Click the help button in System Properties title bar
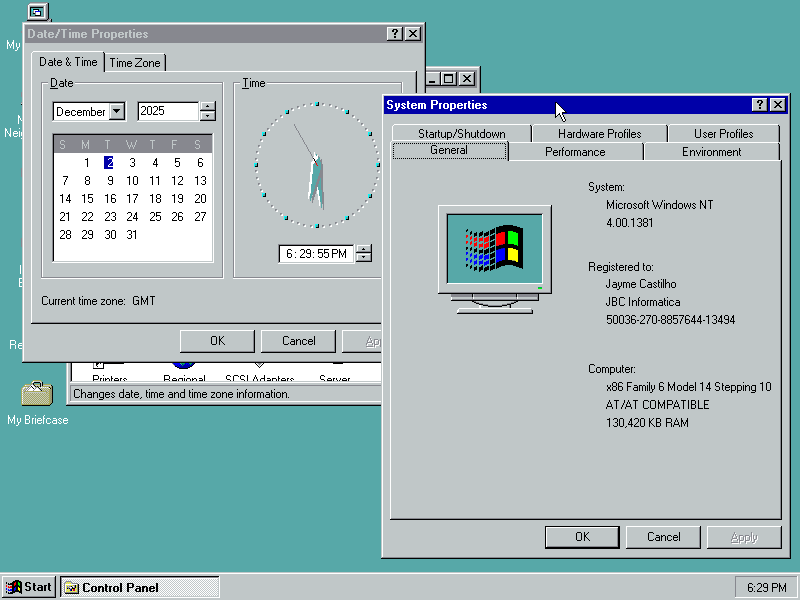The image size is (800, 600). [x=760, y=105]
